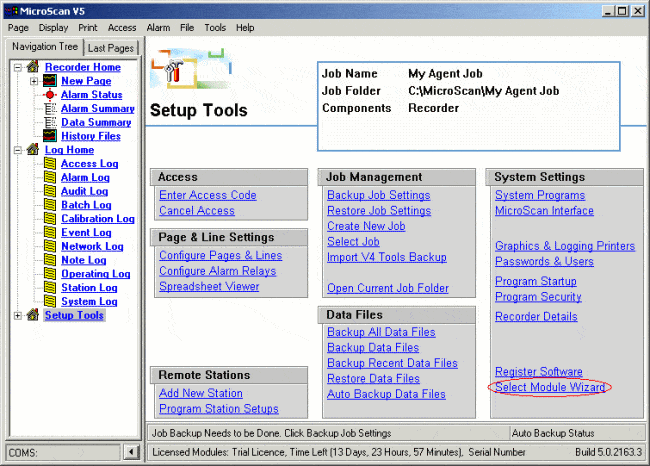Image resolution: width=650 pixels, height=466 pixels.
Task: Click Restore Job Settings link
Action: click(x=379, y=211)
